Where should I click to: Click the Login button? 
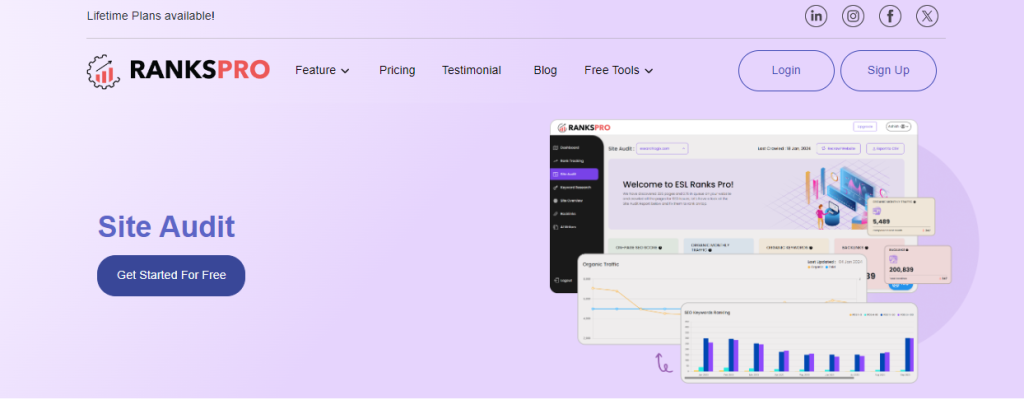[786, 71]
